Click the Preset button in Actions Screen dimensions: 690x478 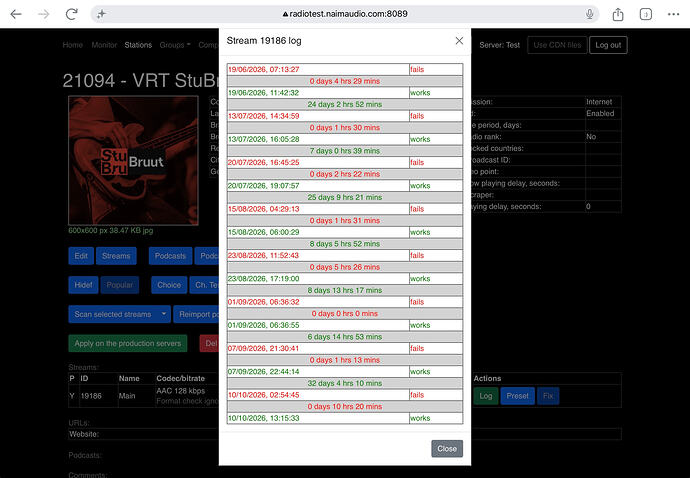coord(518,396)
